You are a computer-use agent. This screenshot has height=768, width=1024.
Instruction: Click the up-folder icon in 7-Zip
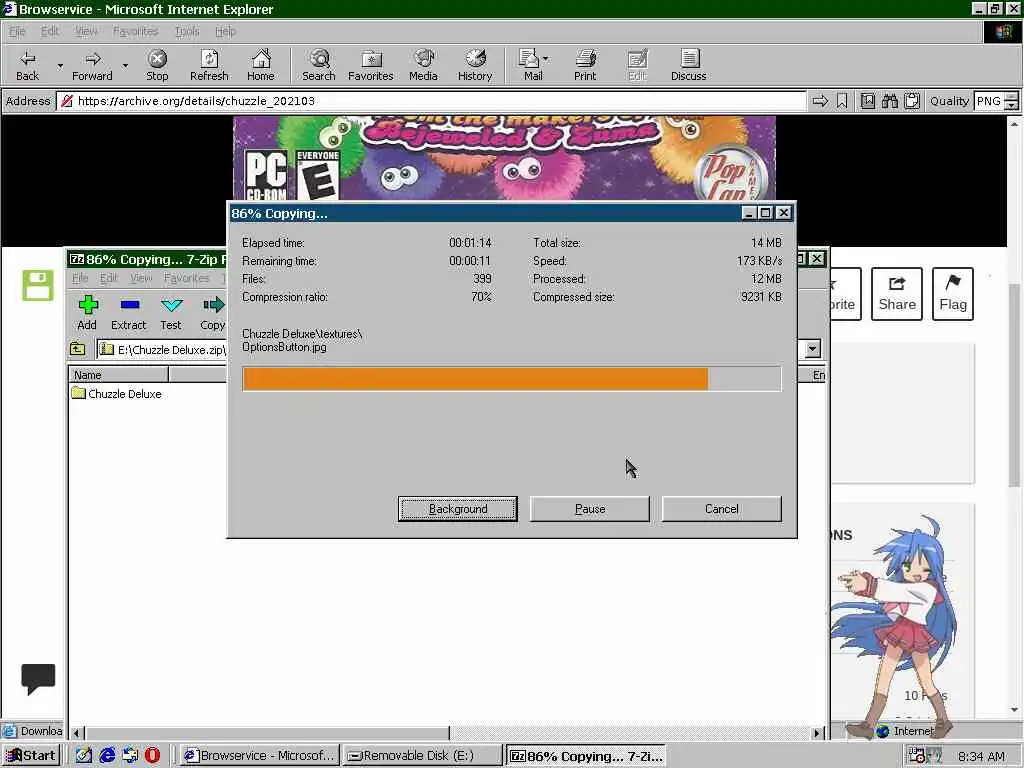[78, 349]
